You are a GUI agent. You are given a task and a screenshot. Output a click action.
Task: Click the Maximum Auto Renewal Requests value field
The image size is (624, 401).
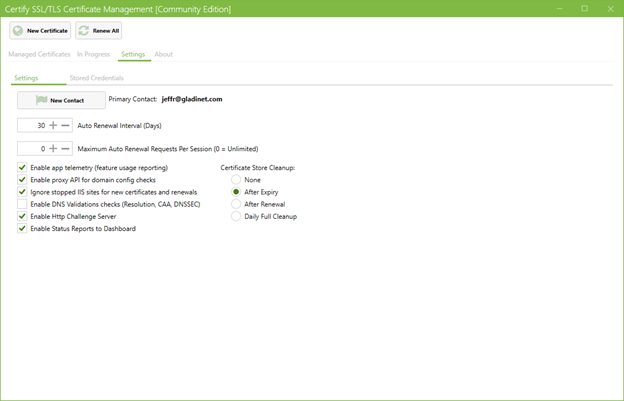pyautogui.click(x=33, y=149)
